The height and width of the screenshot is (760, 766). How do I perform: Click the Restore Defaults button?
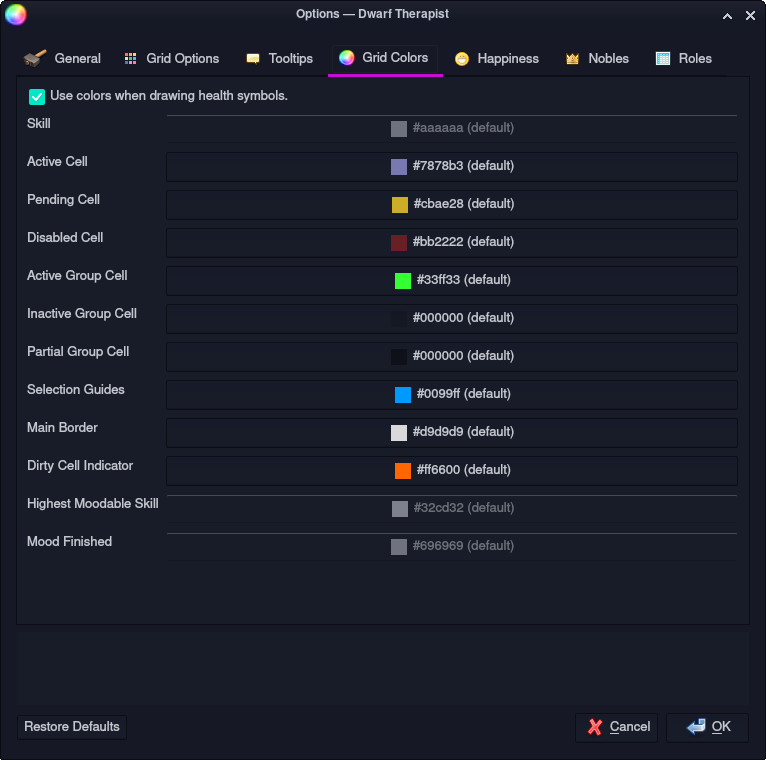pos(72,727)
